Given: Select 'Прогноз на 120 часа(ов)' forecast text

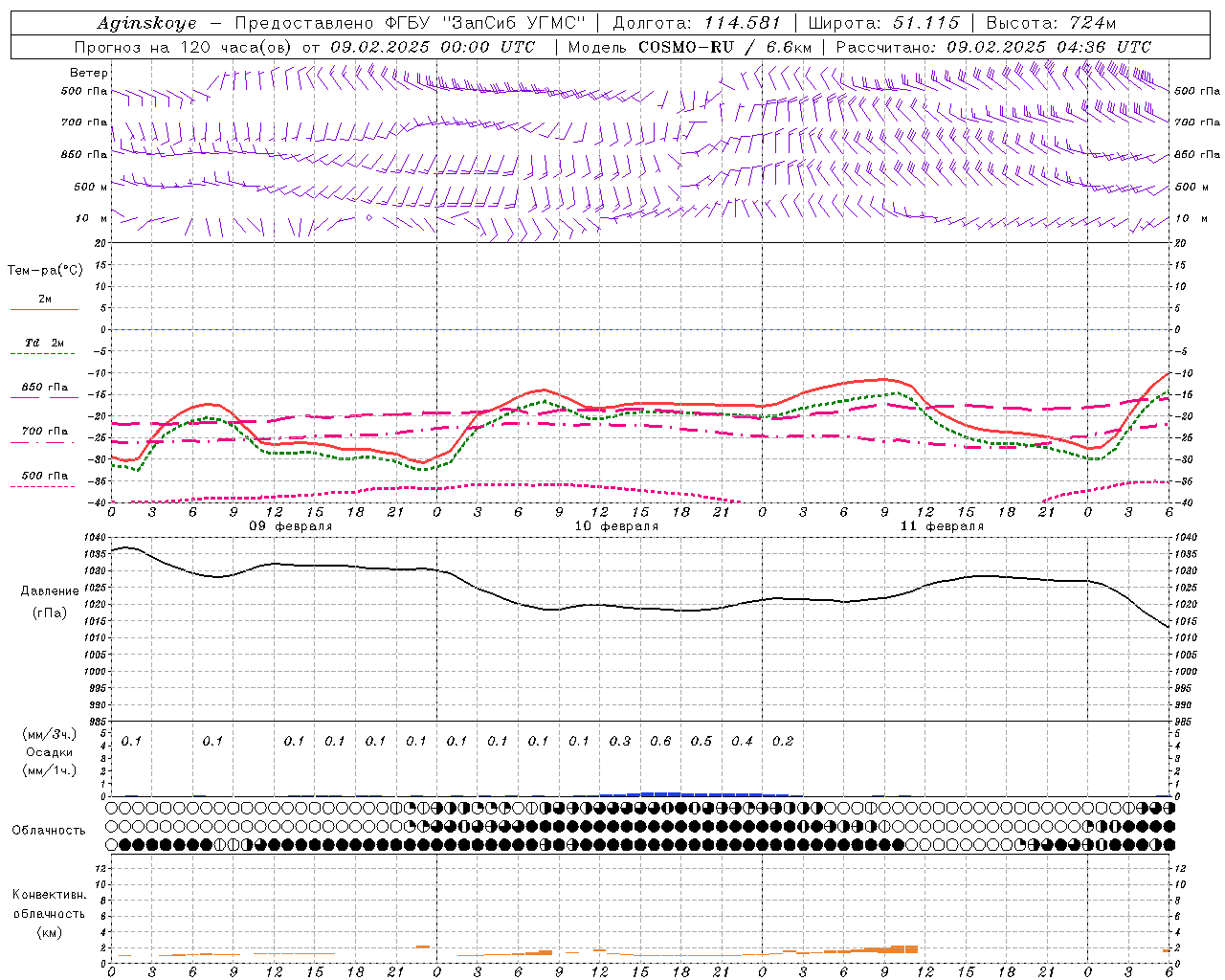Looking at the screenshot, I should point(185,47).
